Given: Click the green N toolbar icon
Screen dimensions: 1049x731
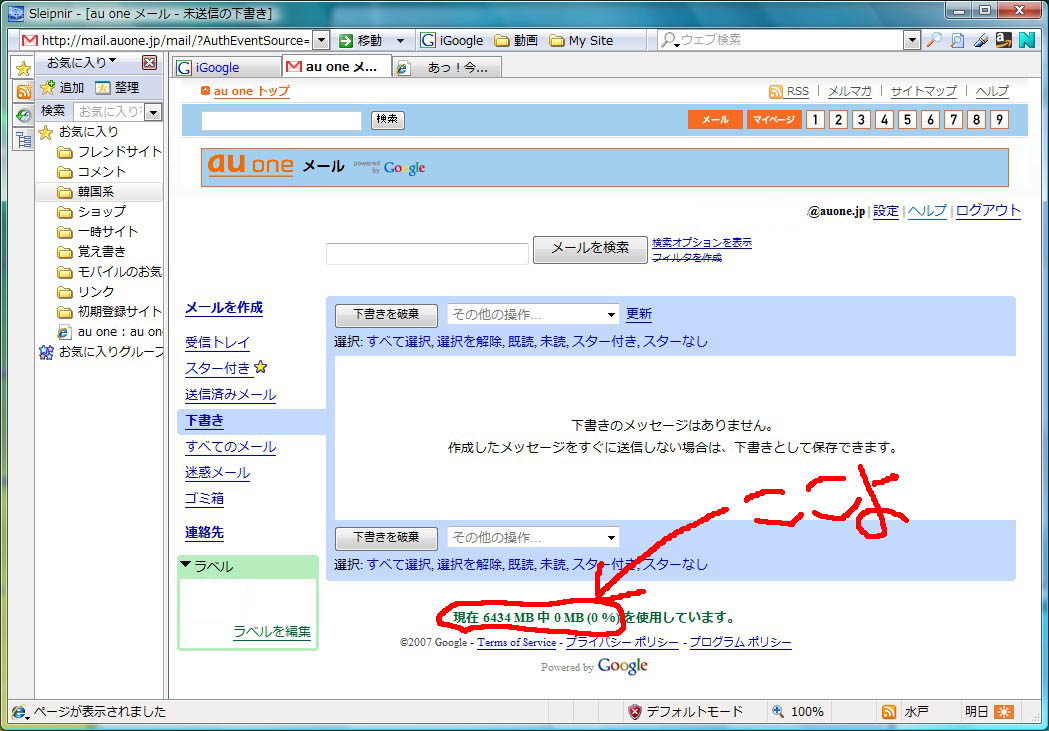Looking at the screenshot, I should tap(1026, 40).
